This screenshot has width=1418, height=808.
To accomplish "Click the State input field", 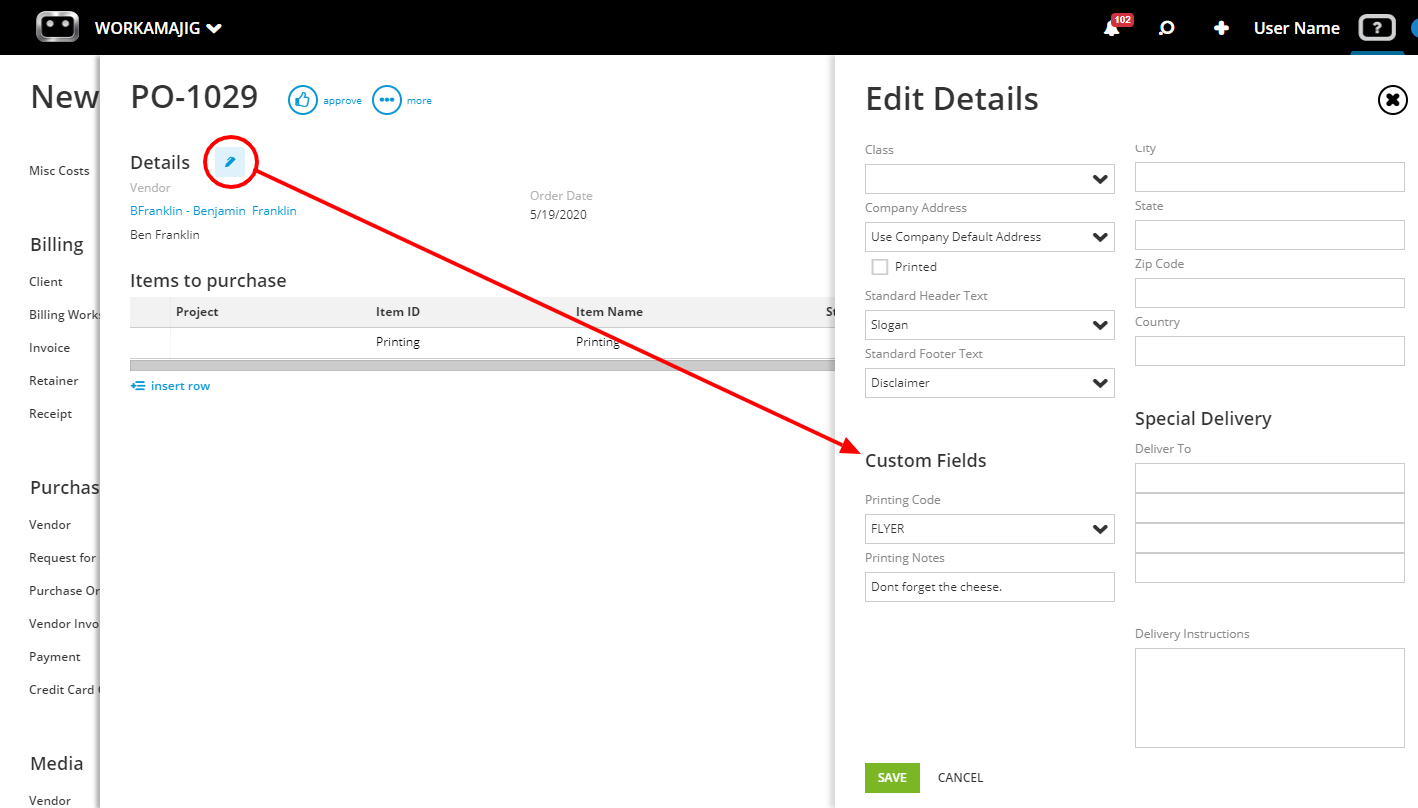I will click(x=1270, y=235).
